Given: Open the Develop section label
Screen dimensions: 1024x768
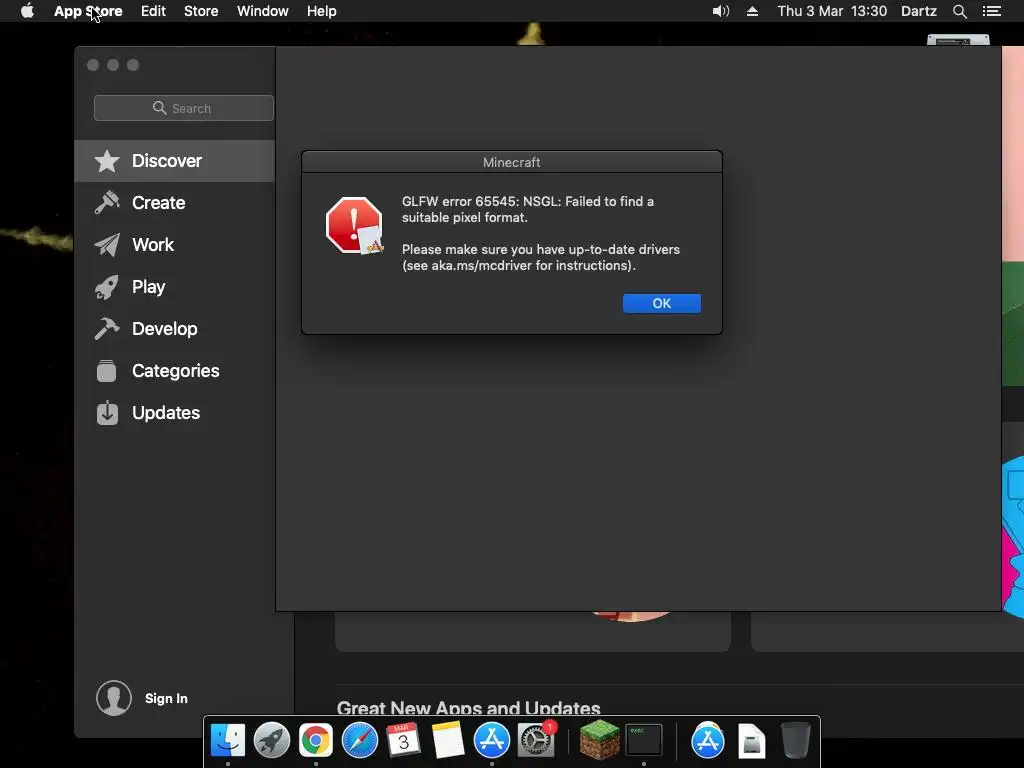Looking at the screenshot, I should point(165,328).
